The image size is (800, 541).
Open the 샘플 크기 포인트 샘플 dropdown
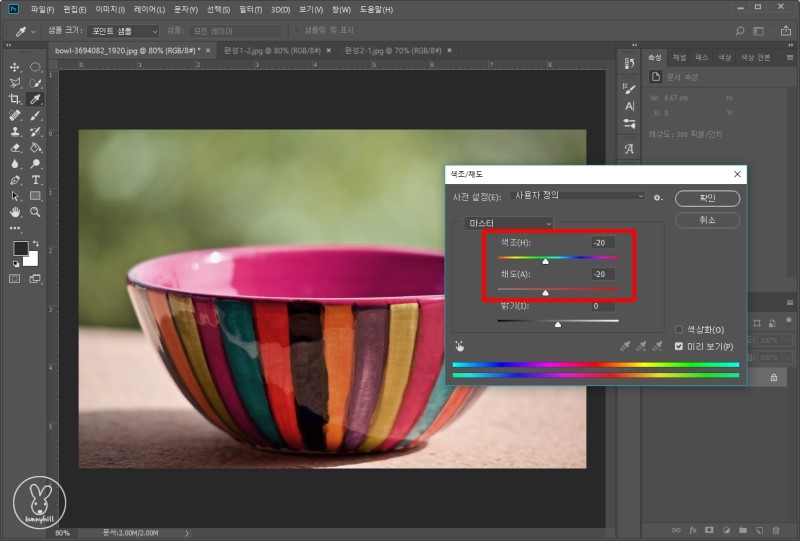click(122, 31)
